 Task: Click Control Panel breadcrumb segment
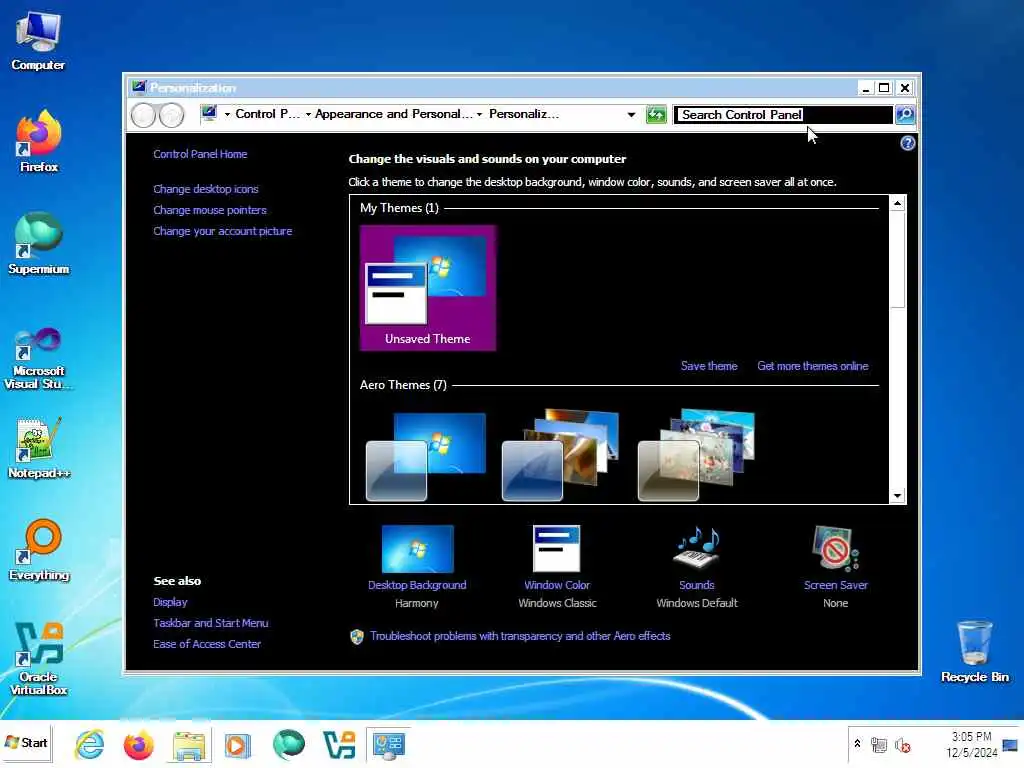tap(267, 114)
